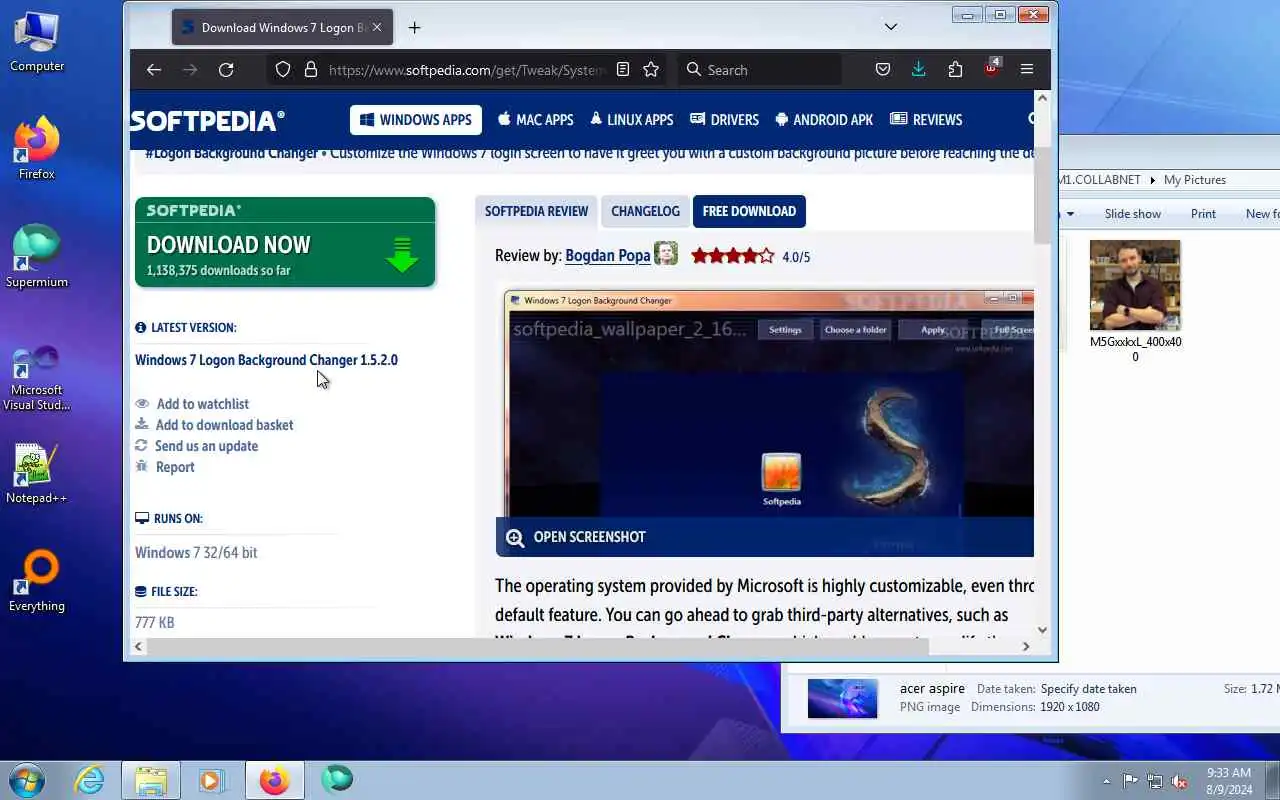Open tracking protection shield in address bar
The height and width of the screenshot is (800, 1280).
pos(283,70)
